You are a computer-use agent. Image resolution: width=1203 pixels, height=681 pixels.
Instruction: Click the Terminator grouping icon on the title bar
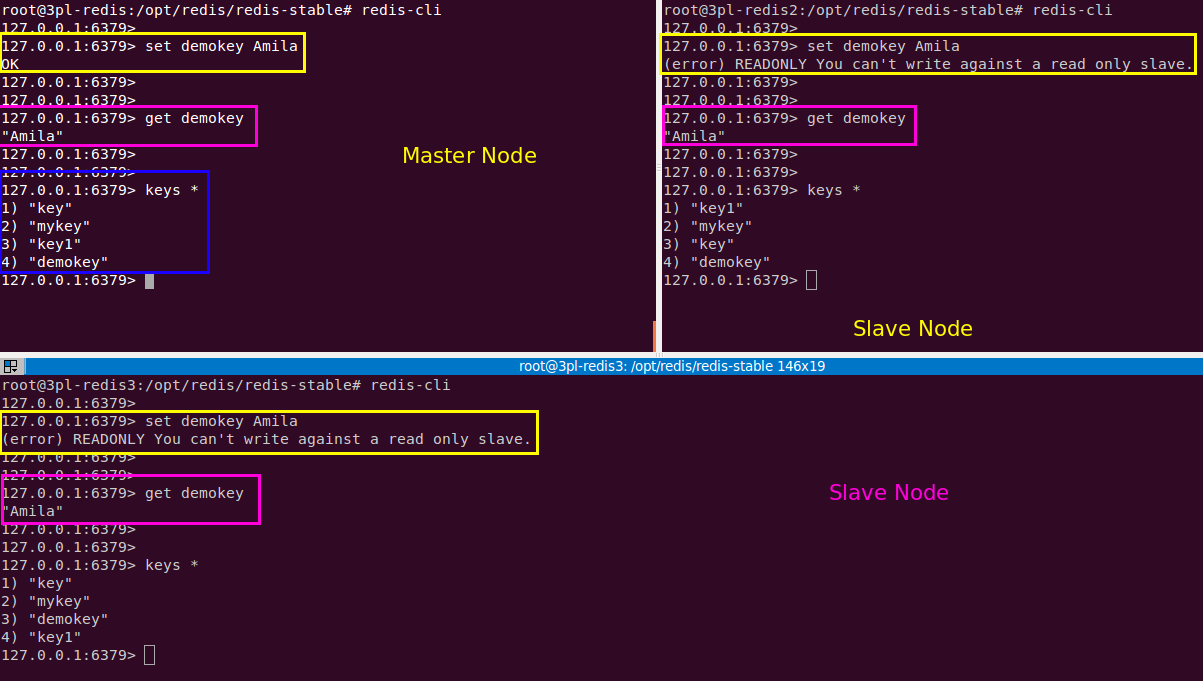11,365
